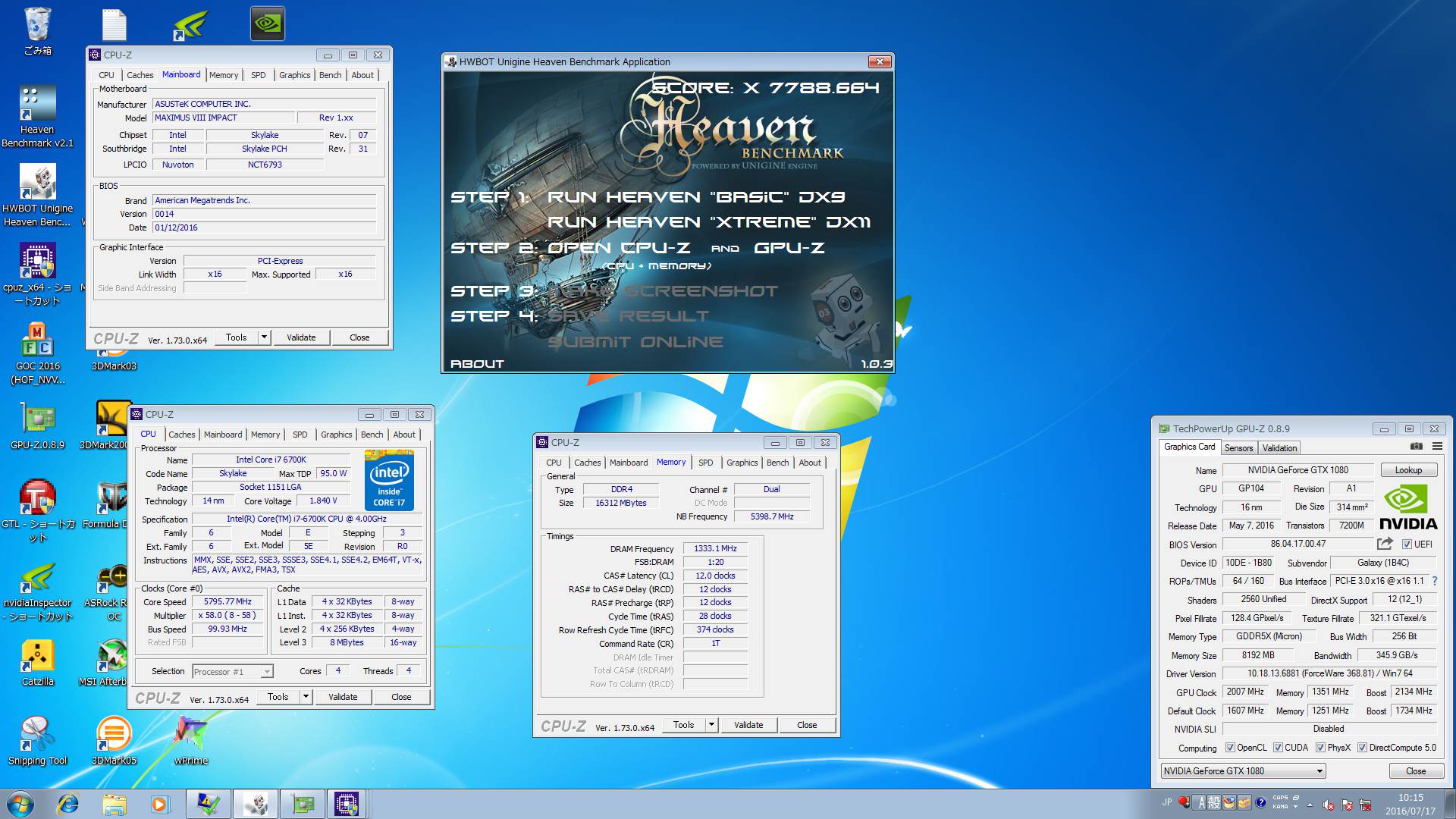The width and height of the screenshot is (1456, 819).
Task: Open Windows Explorer taskbar icon
Action: (114, 804)
